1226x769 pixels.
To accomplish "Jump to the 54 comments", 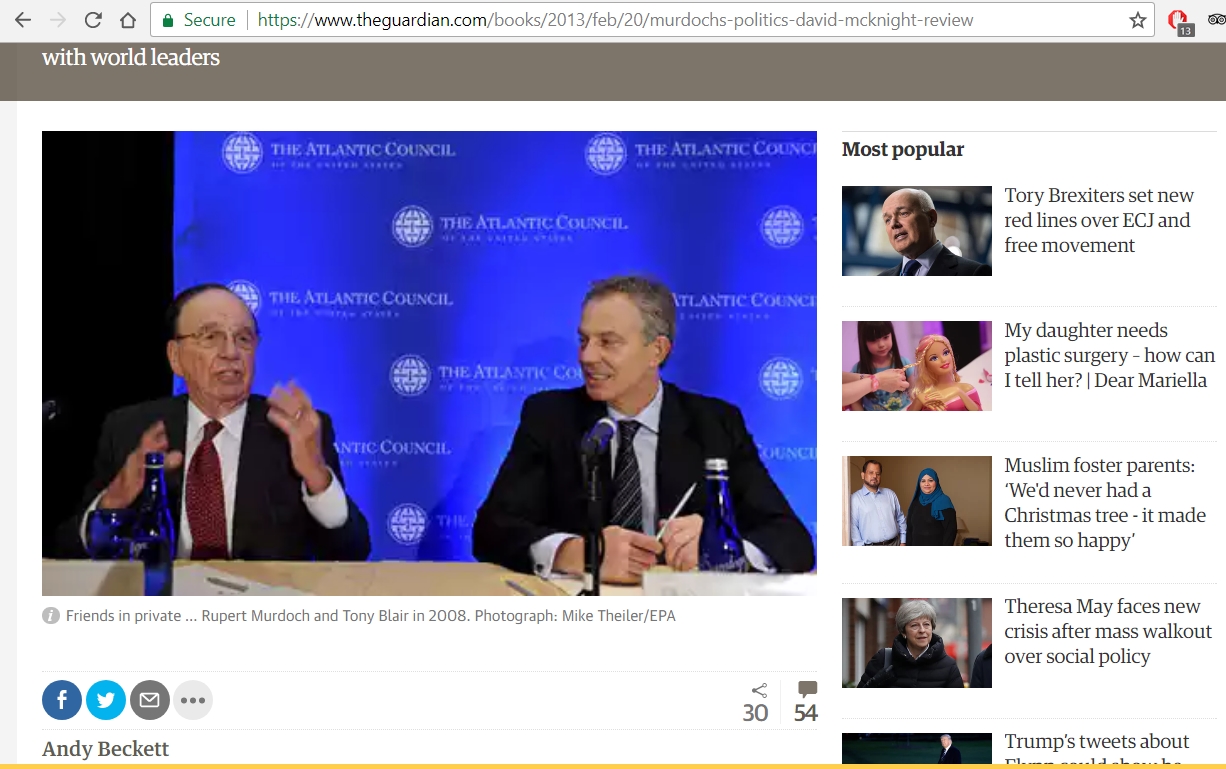I will [806, 703].
